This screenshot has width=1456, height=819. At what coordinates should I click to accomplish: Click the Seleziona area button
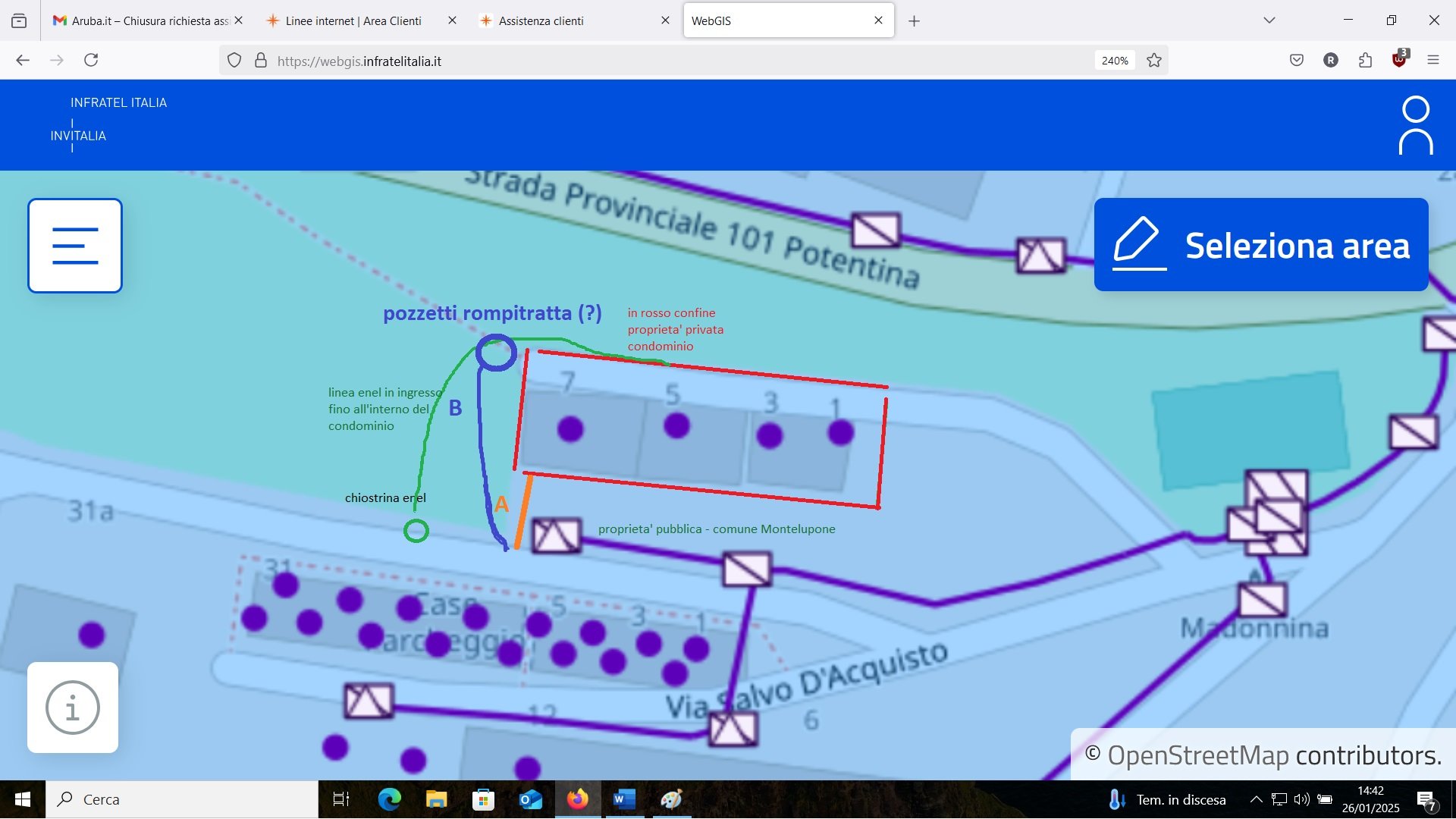[1260, 245]
